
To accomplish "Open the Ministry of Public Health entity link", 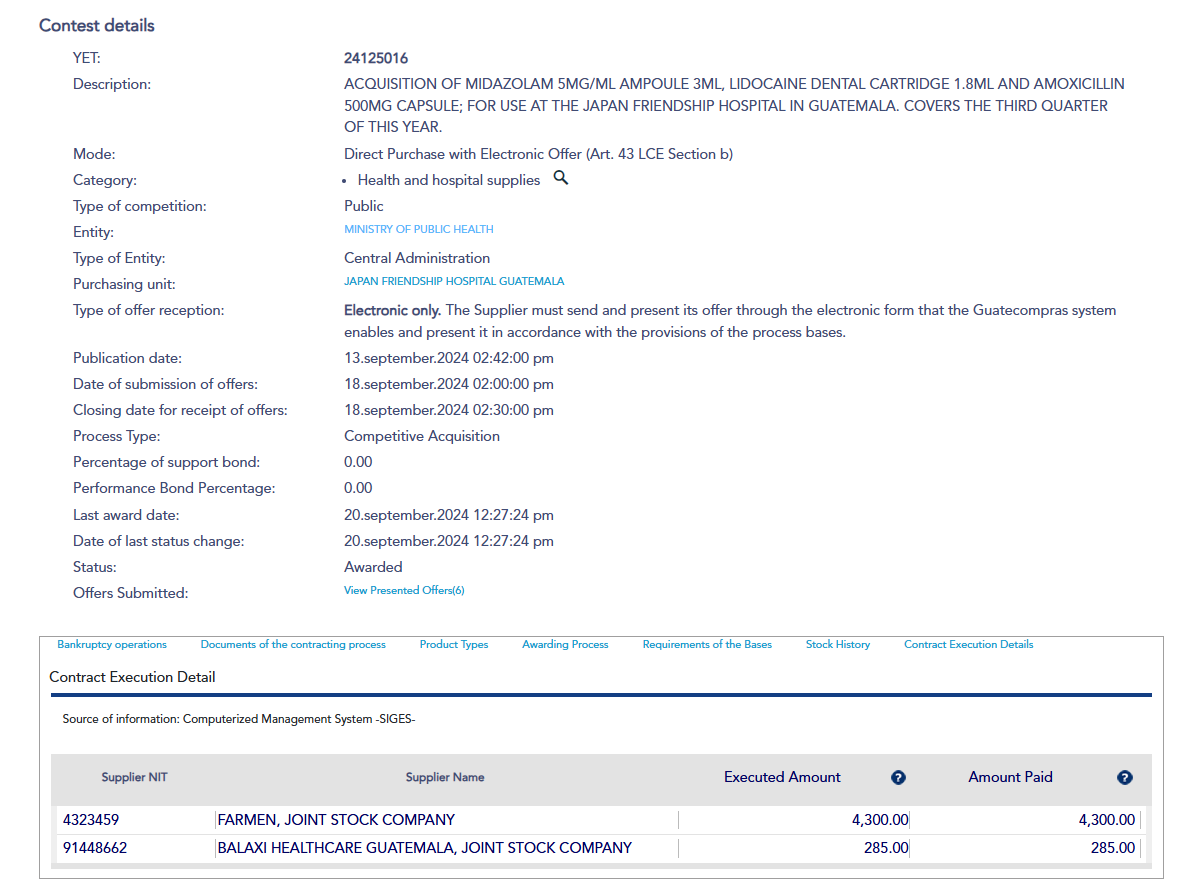I will point(419,230).
